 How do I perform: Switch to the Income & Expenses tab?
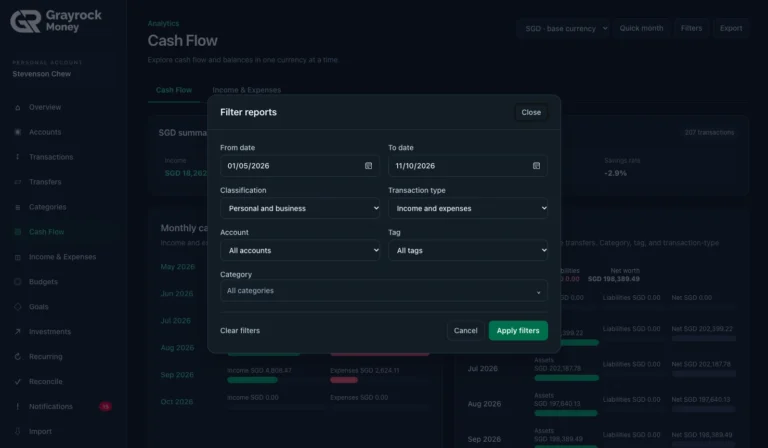point(246,90)
